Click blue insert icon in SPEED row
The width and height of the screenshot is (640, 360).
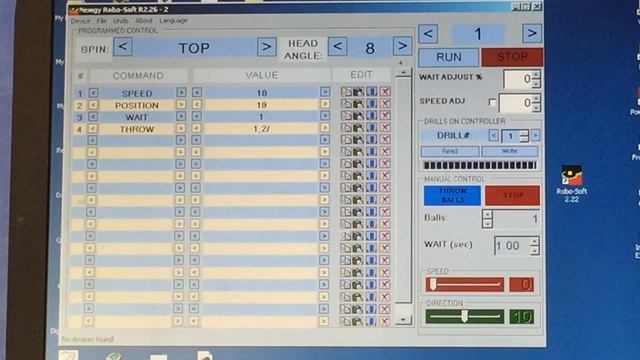[371, 92]
